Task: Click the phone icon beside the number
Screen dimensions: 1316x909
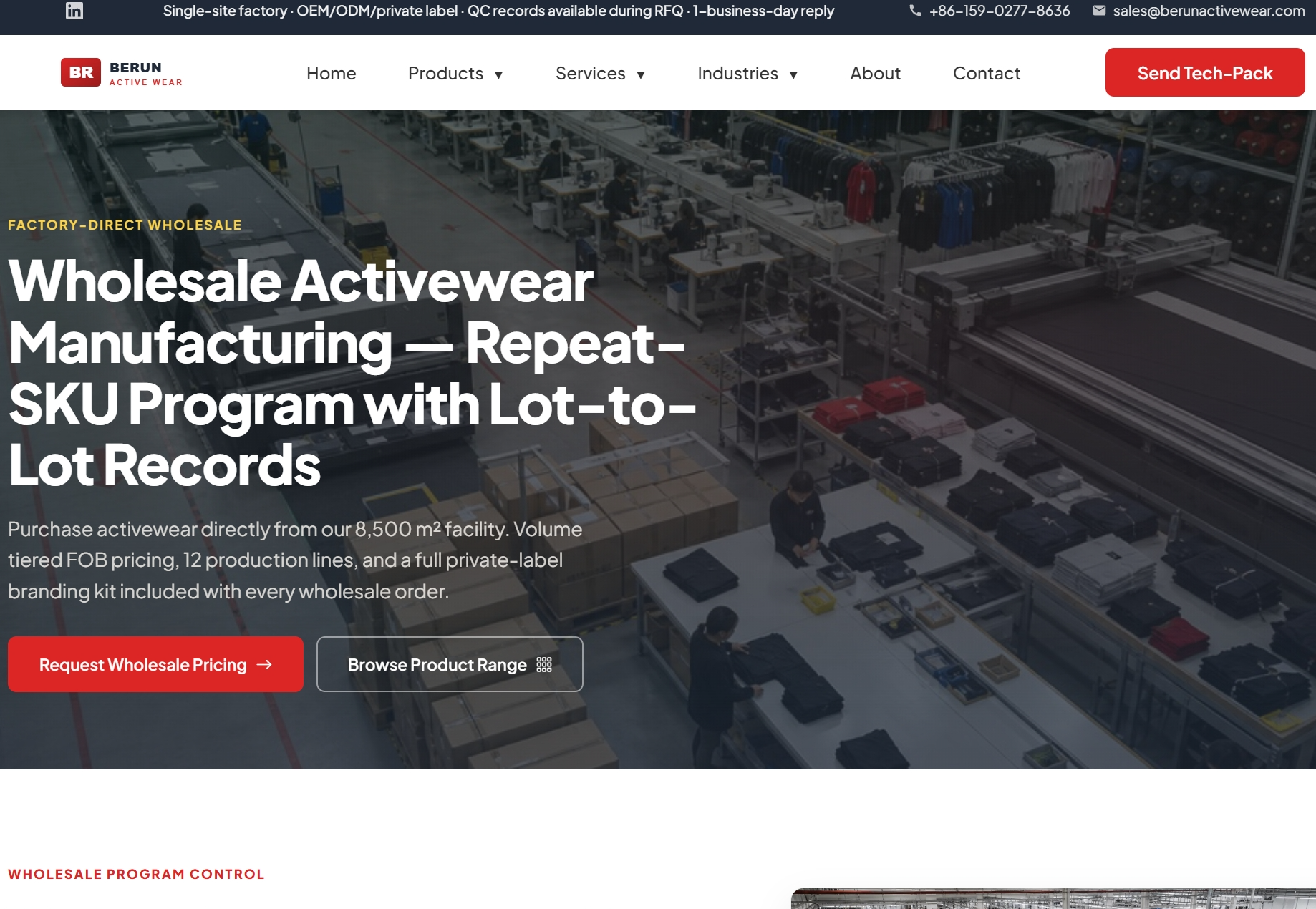Action: (915, 11)
